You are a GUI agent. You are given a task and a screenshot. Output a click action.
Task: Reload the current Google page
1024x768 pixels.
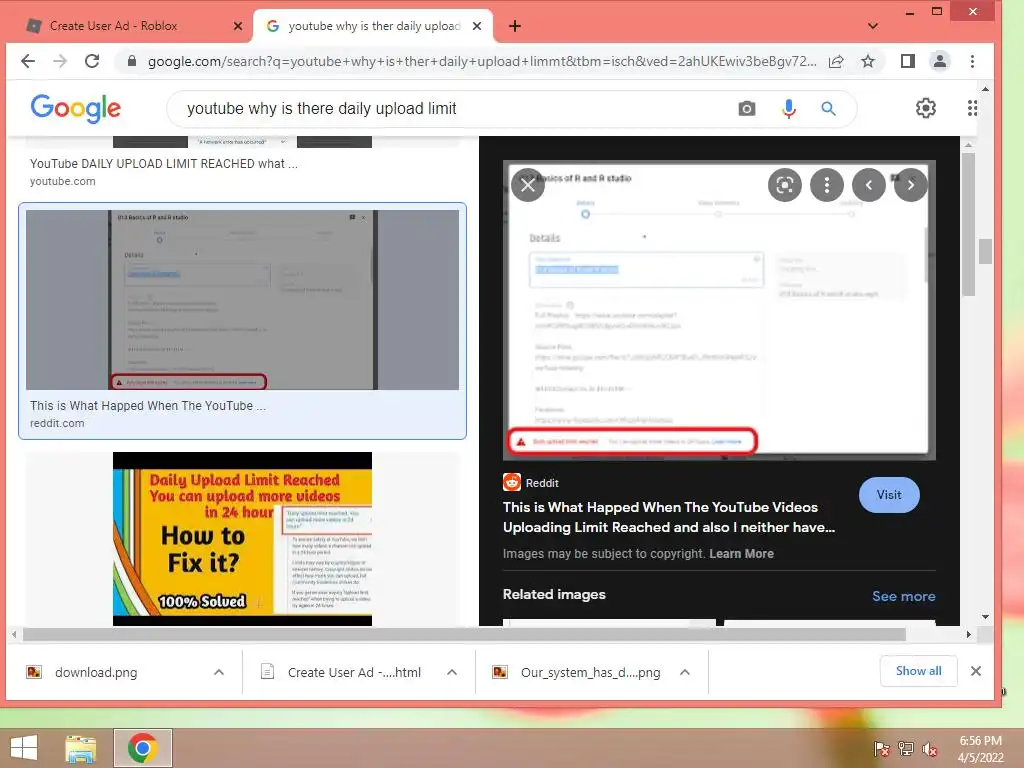point(92,61)
